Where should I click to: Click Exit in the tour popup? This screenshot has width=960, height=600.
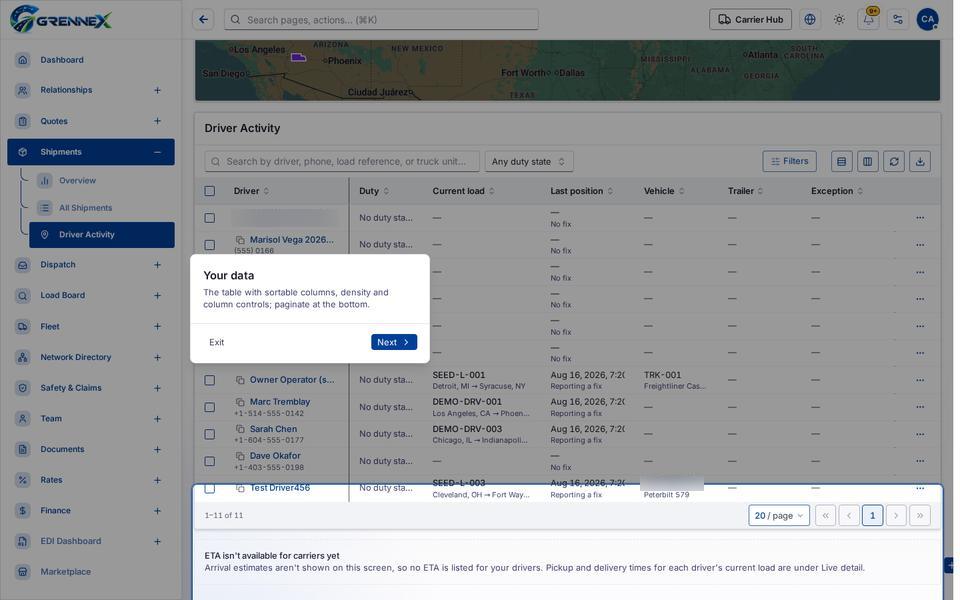pyautogui.click(x=217, y=342)
